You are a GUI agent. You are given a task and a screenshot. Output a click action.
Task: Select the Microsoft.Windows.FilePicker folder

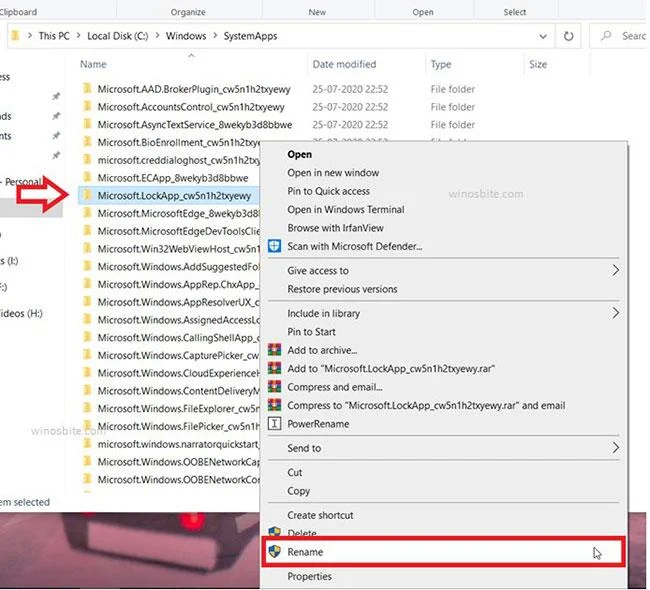pos(178,426)
